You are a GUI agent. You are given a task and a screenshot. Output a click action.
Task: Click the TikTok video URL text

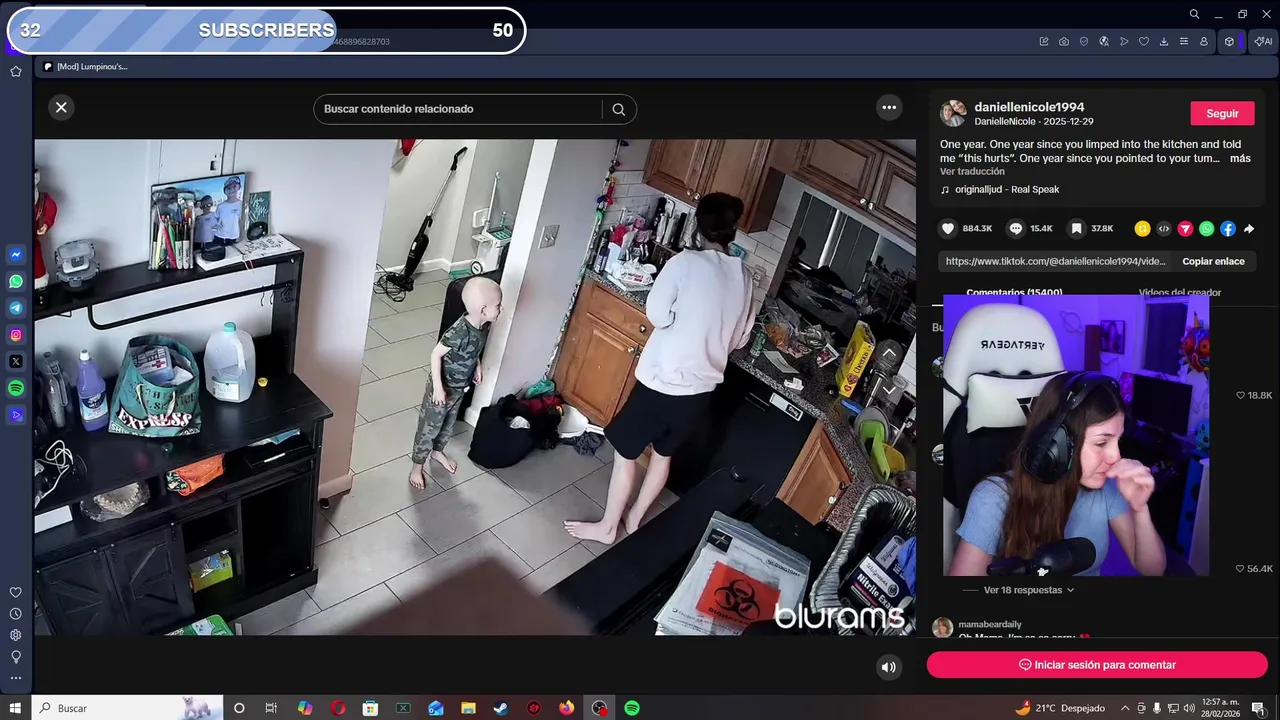(1056, 261)
